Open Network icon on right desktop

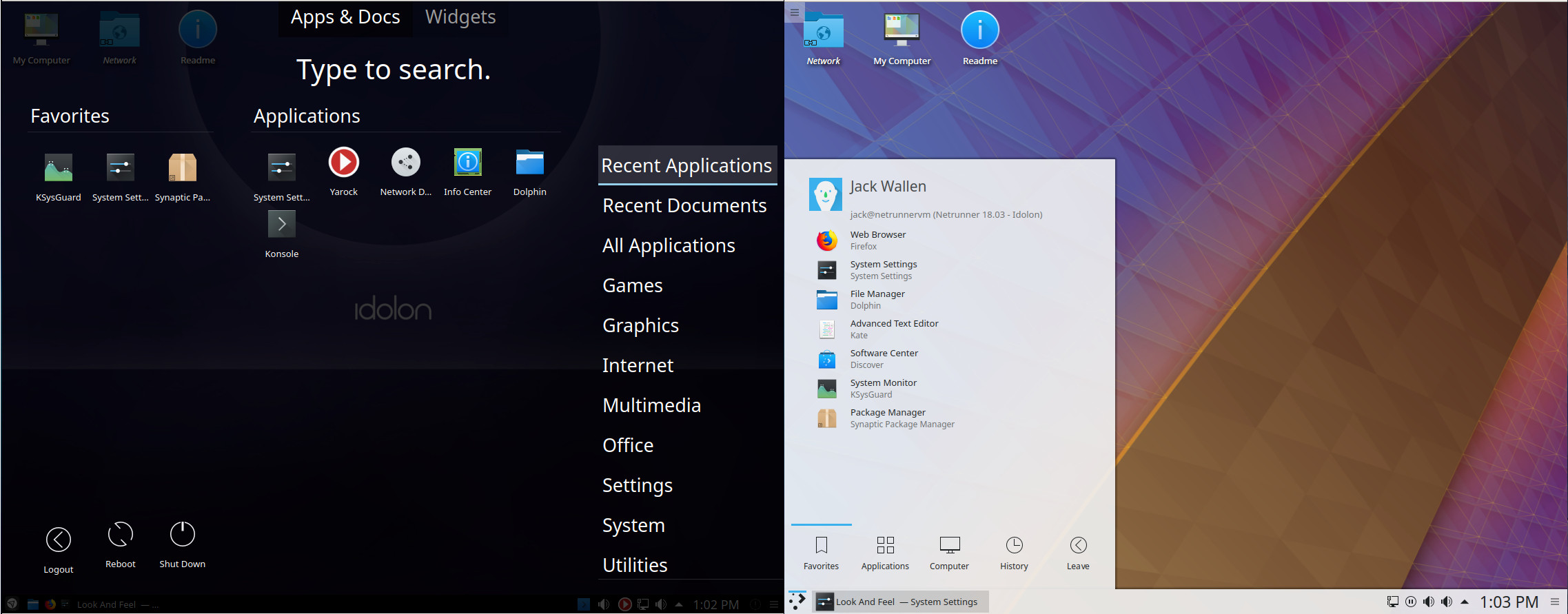(x=824, y=39)
